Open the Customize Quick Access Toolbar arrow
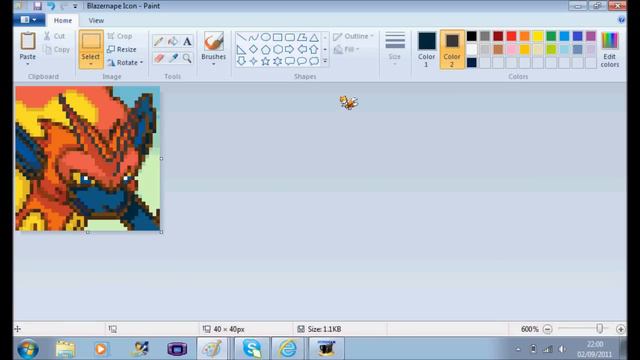The width and height of the screenshot is (640, 360). pos(75,6)
